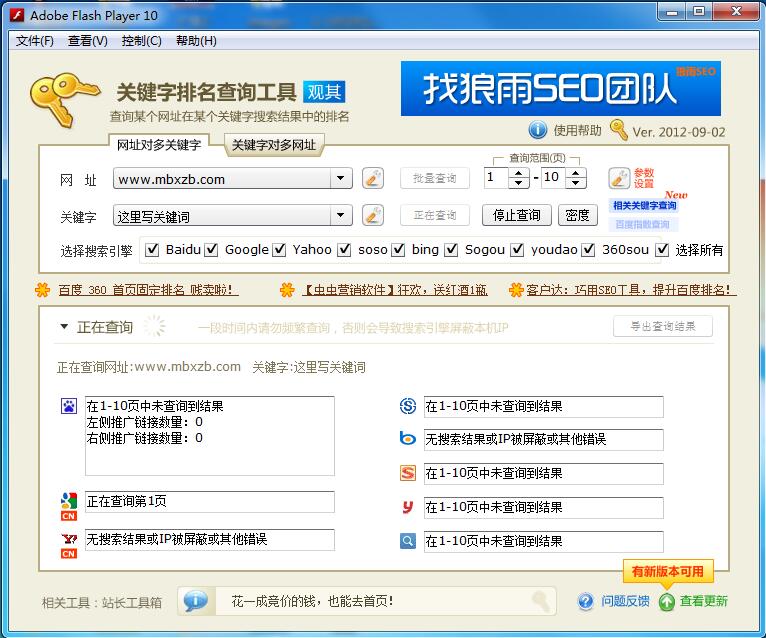This screenshot has height=638, width=766.
Task: Uncheck the Baidu search engine checkbox
Action: pyautogui.click(x=153, y=250)
